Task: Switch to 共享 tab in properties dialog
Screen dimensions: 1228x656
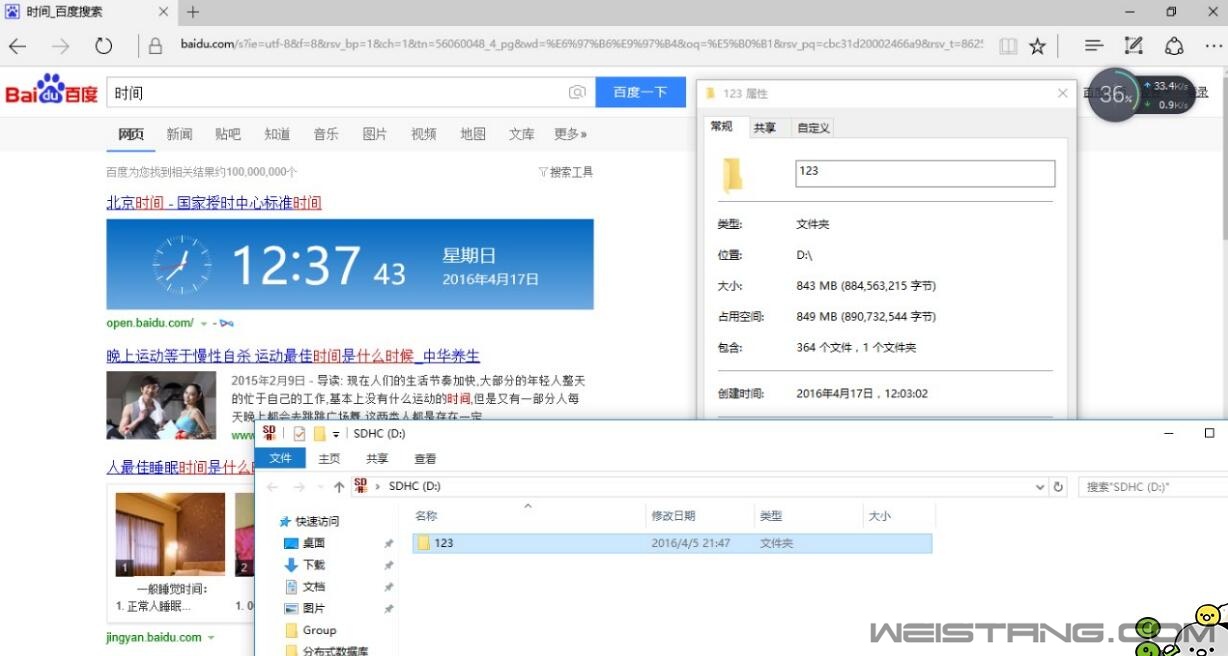Action: tap(765, 128)
